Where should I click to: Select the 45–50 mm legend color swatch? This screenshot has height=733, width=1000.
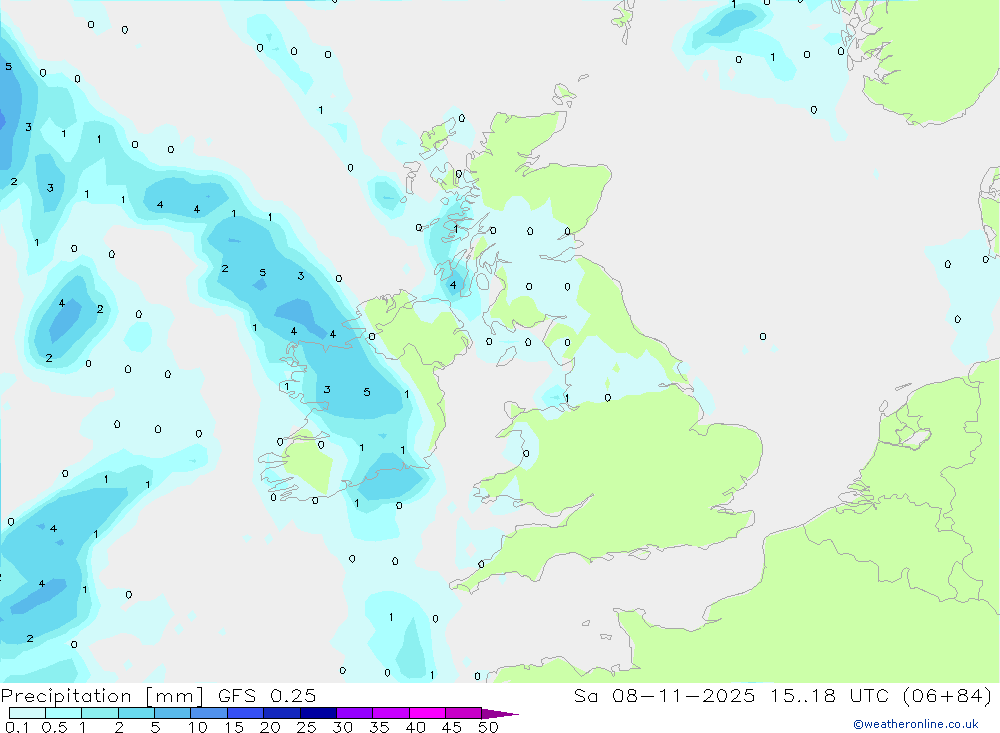[x=464, y=713]
